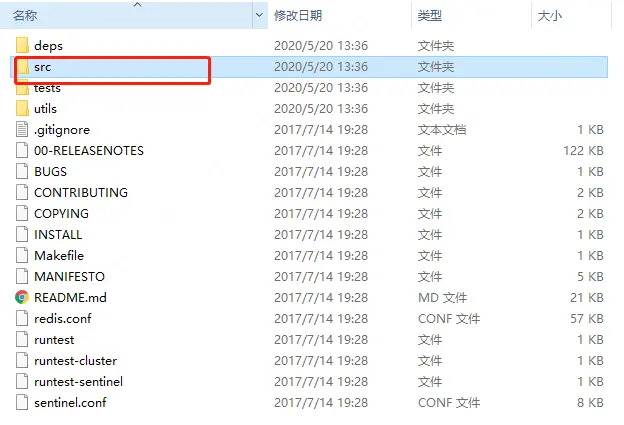
Task: Click the 57 KB size of redis.conf
Action: click(x=587, y=318)
